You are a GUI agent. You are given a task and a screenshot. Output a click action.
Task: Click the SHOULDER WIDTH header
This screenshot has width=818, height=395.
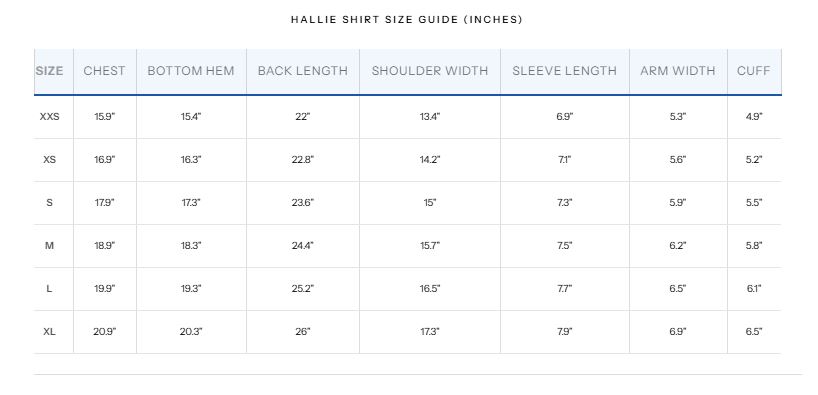tap(430, 71)
